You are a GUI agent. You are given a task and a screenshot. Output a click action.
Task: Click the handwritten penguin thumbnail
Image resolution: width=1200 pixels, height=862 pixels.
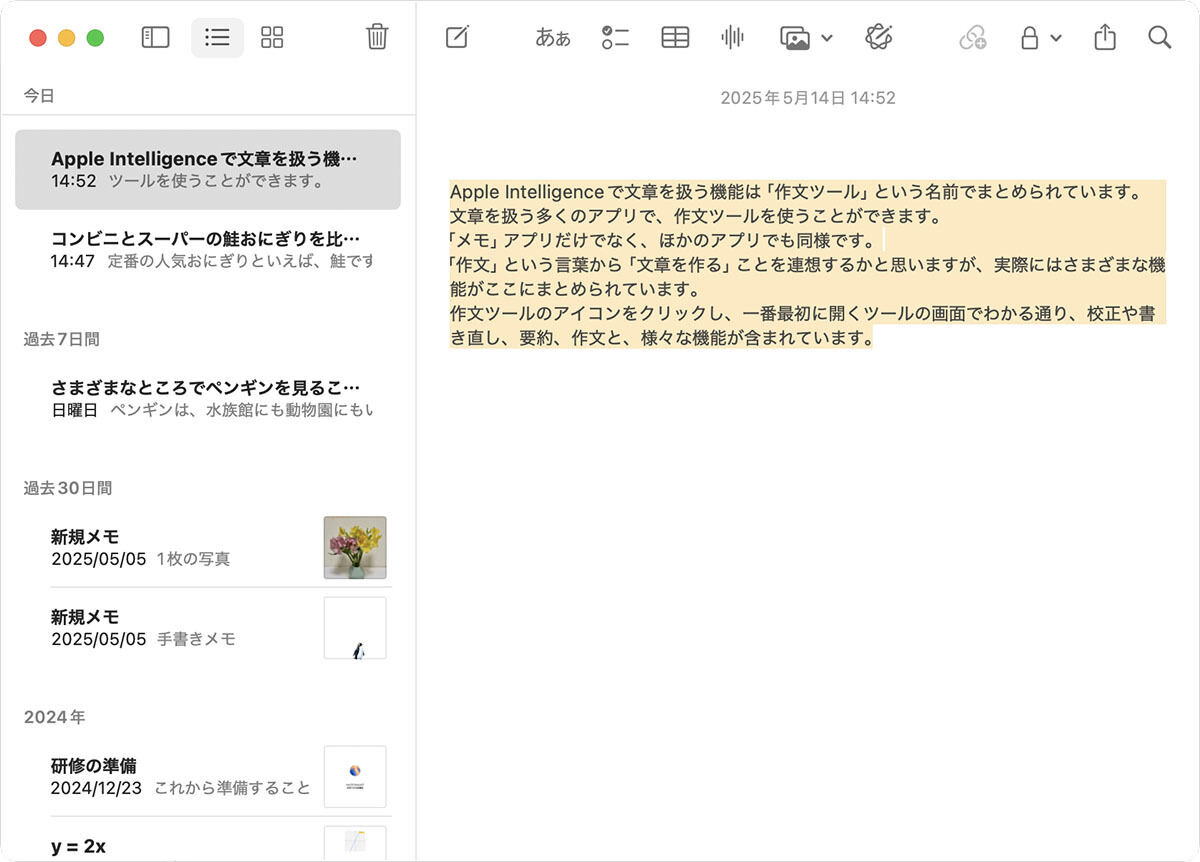355,628
